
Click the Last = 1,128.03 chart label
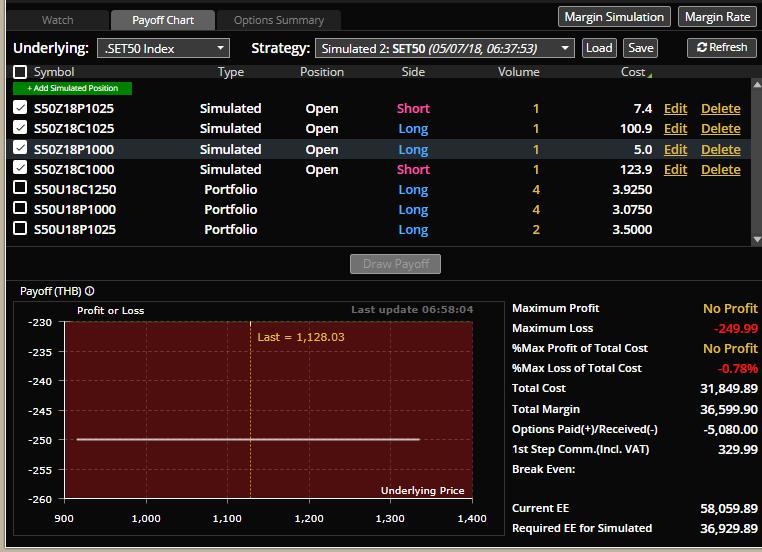(301, 337)
